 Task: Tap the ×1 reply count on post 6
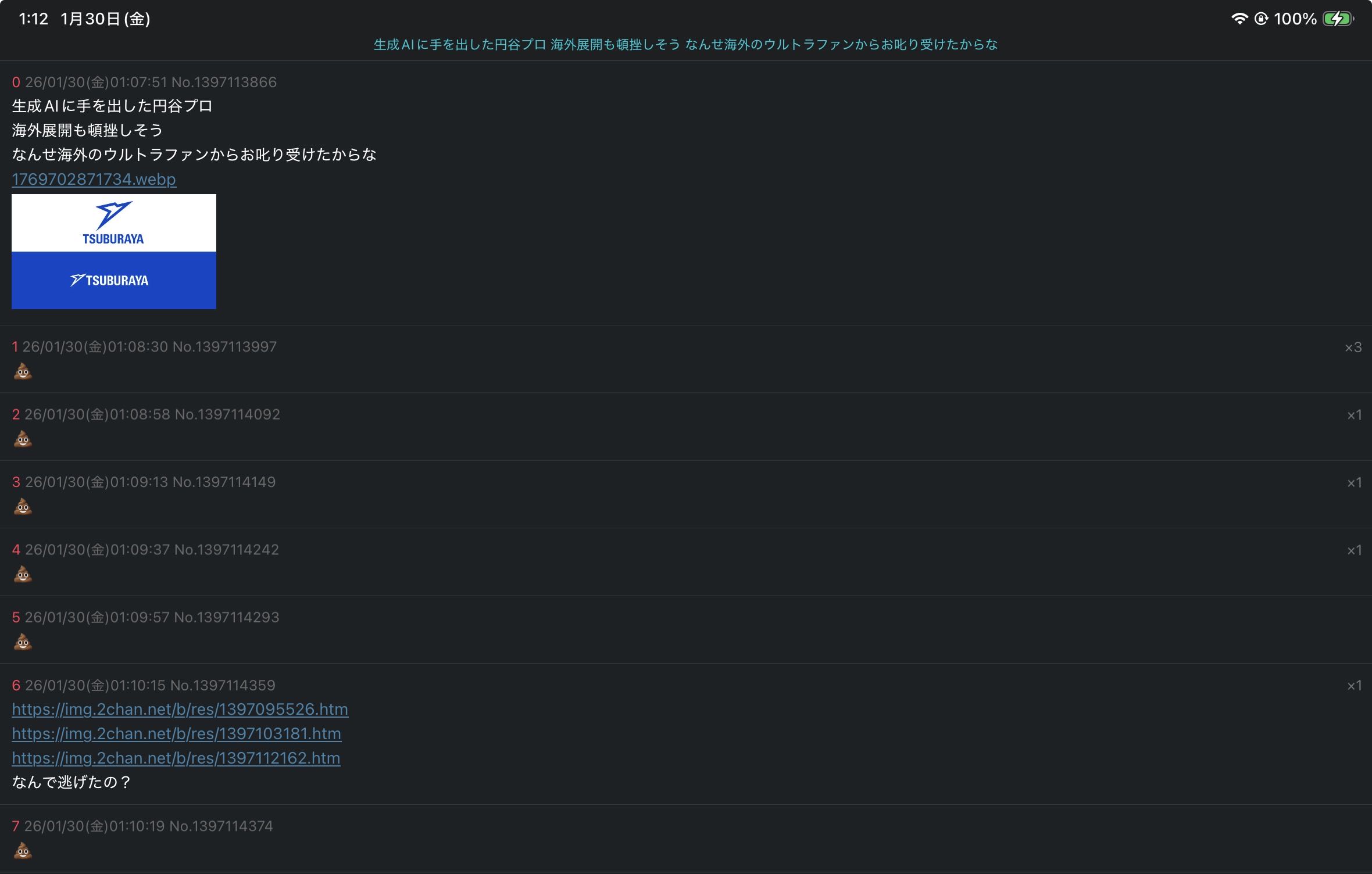[x=1354, y=686]
